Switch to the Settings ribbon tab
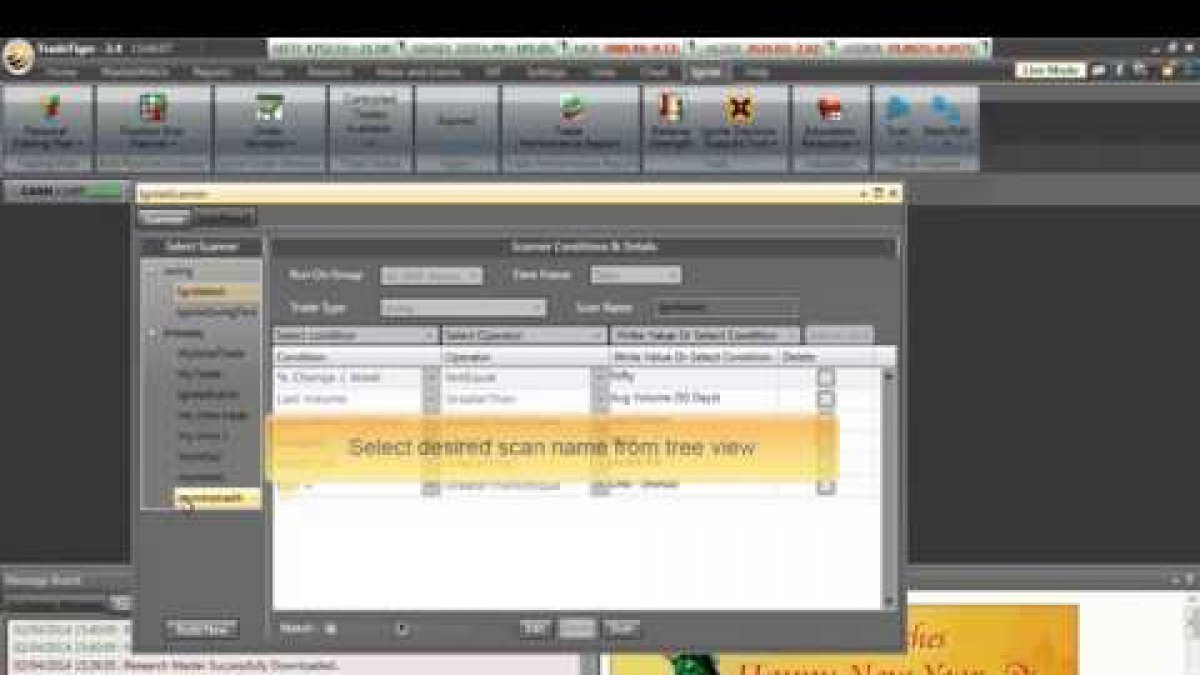The width and height of the screenshot is (1200, 675). click(546, 72)
